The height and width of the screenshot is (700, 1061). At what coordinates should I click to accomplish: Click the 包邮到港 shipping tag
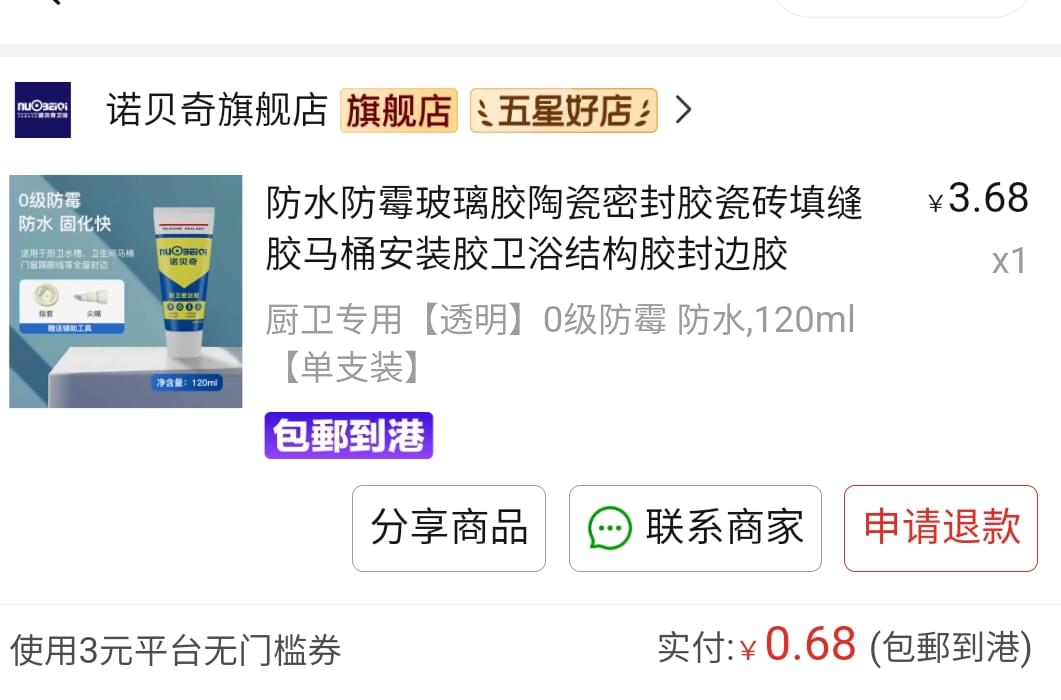pyautogui.click(x=348, y=435)
